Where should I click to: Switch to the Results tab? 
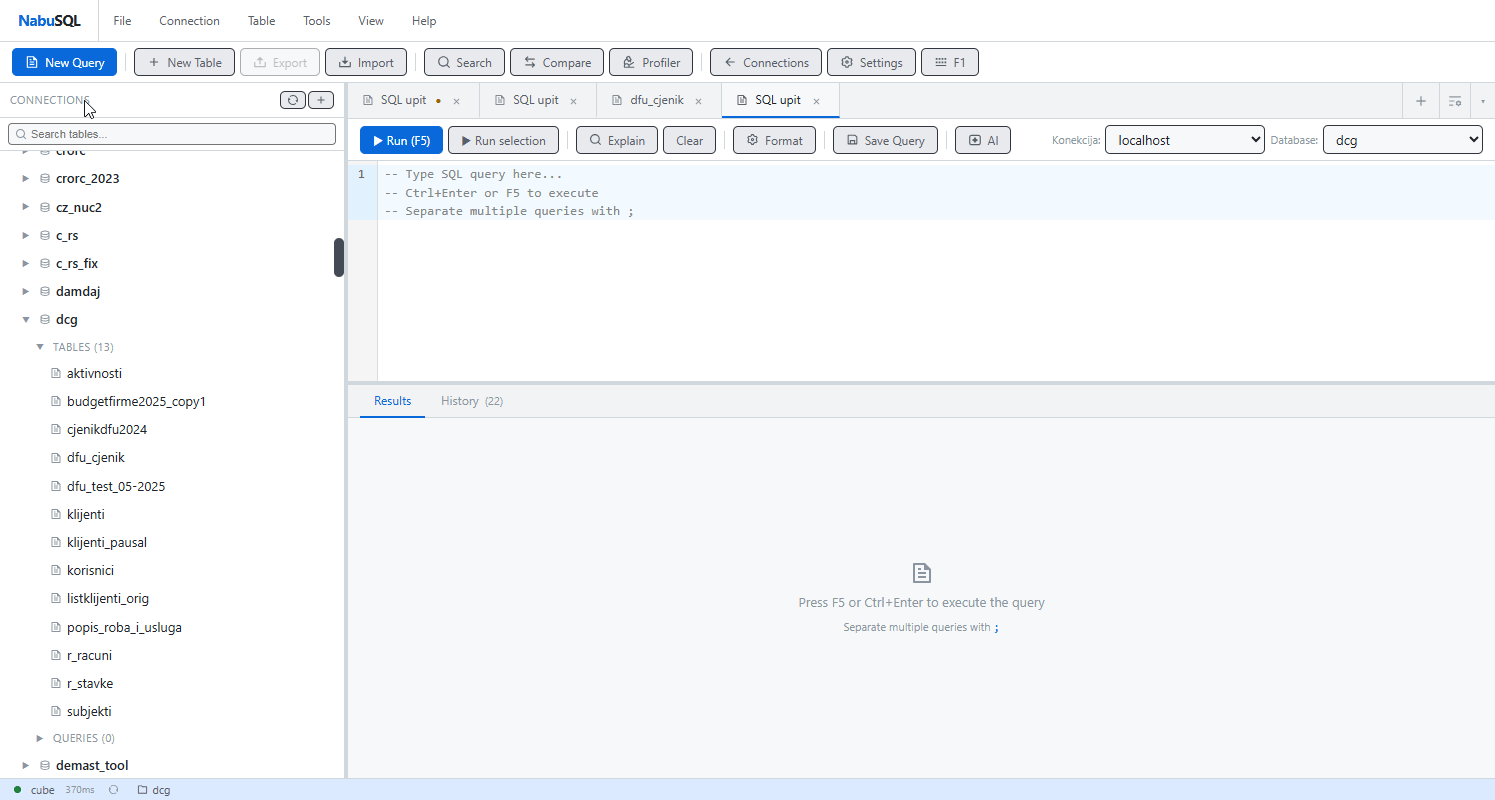393,401
